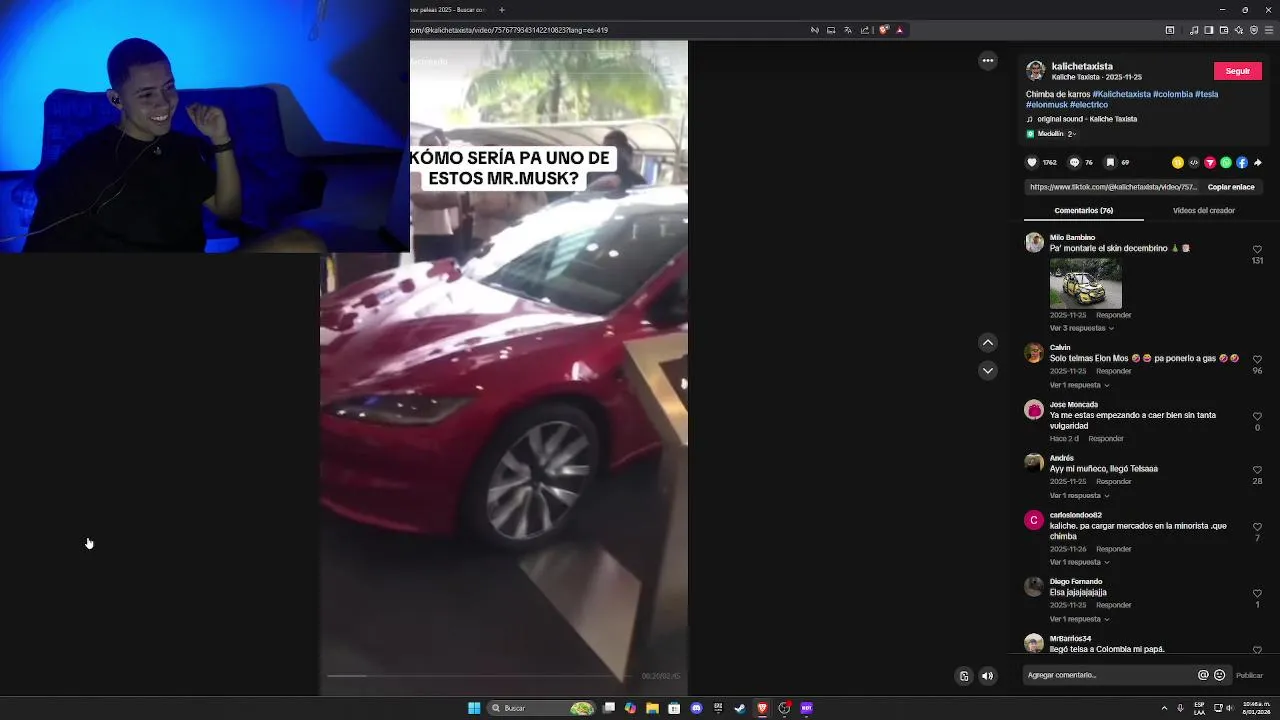Open more share options arrow
This screenshot has width=1280, height=720.
coord(1257,162)
